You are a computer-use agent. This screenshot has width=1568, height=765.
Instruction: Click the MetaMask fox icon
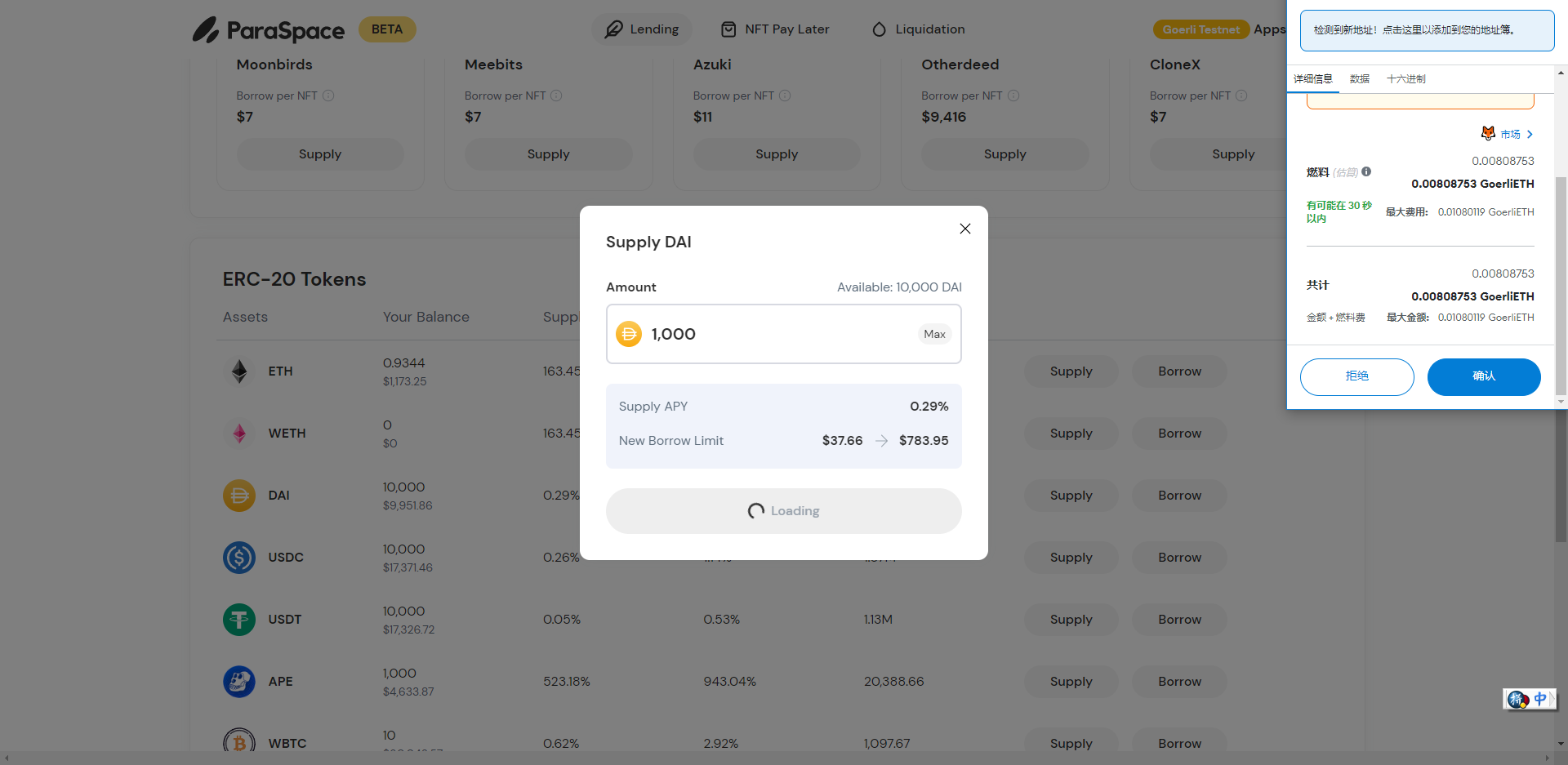[1488, 133]
